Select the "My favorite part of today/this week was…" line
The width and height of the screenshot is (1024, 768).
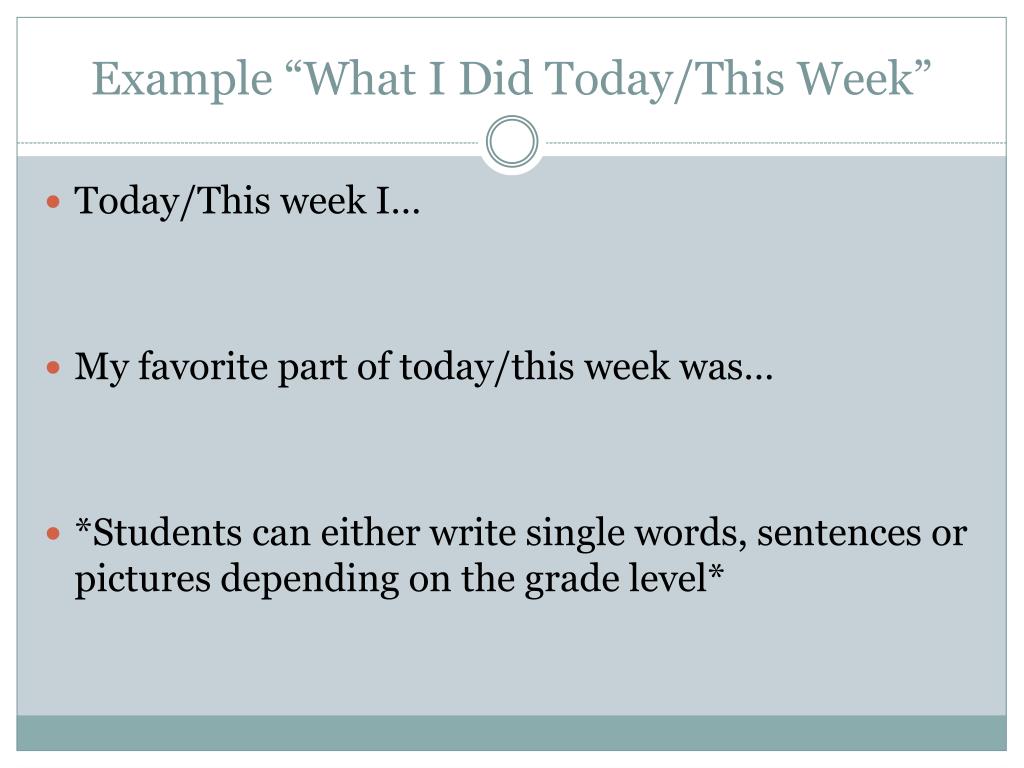tap(424, 369)
